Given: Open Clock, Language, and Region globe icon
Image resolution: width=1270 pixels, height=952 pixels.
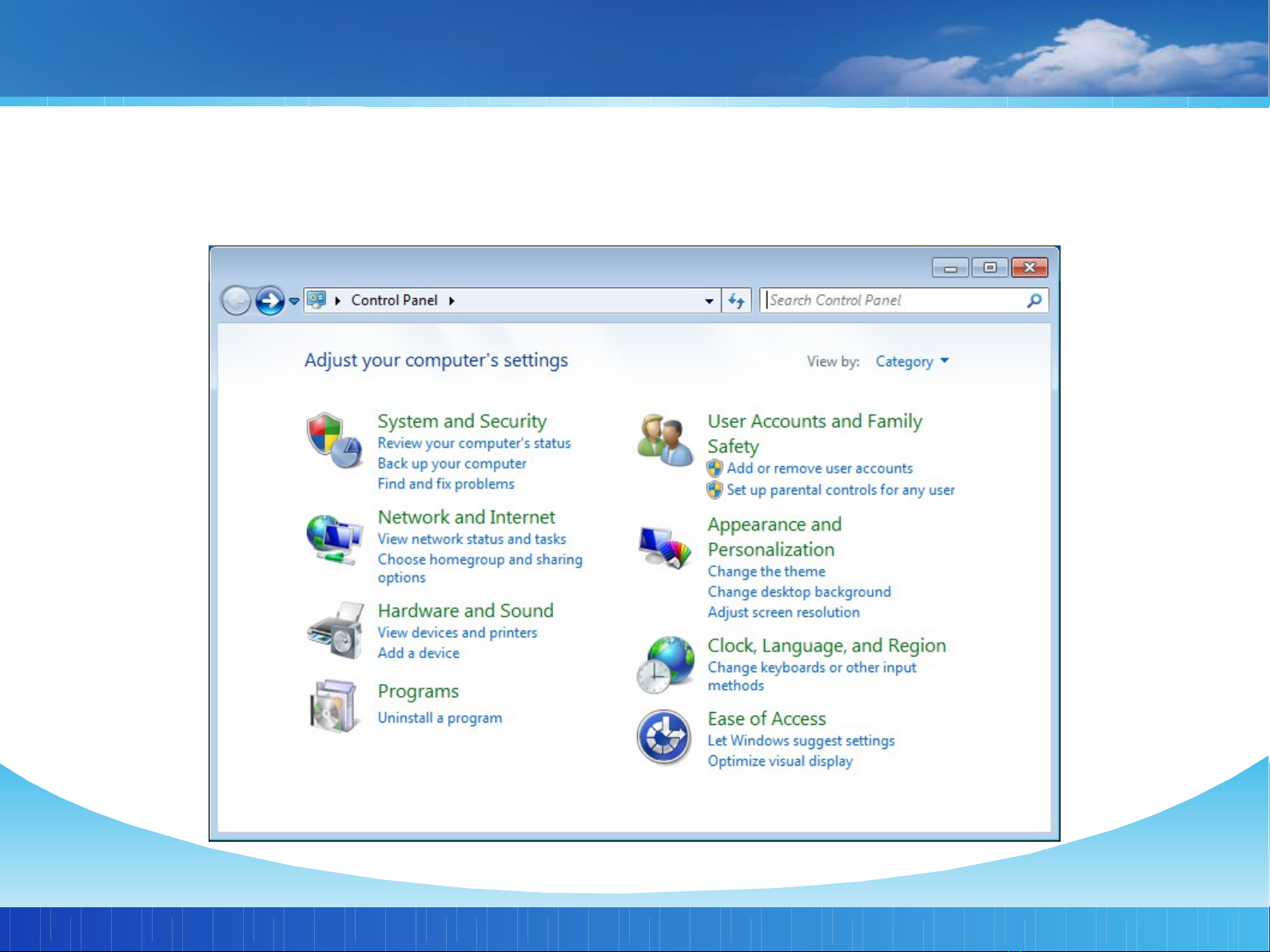Looking at the screenshot, I should coord(666,665).
